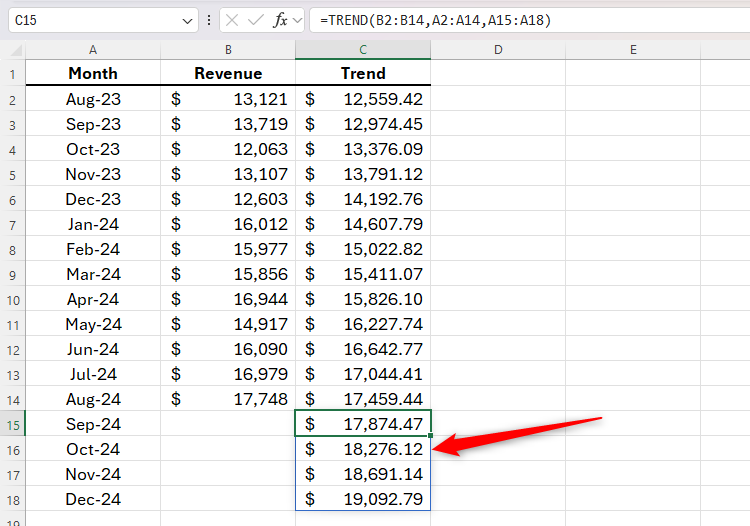Image resolution: width=750 pixels, height=526 pixels.
Task: Select row 15 header
Action: pyautogui.click(x=13, y=424)
